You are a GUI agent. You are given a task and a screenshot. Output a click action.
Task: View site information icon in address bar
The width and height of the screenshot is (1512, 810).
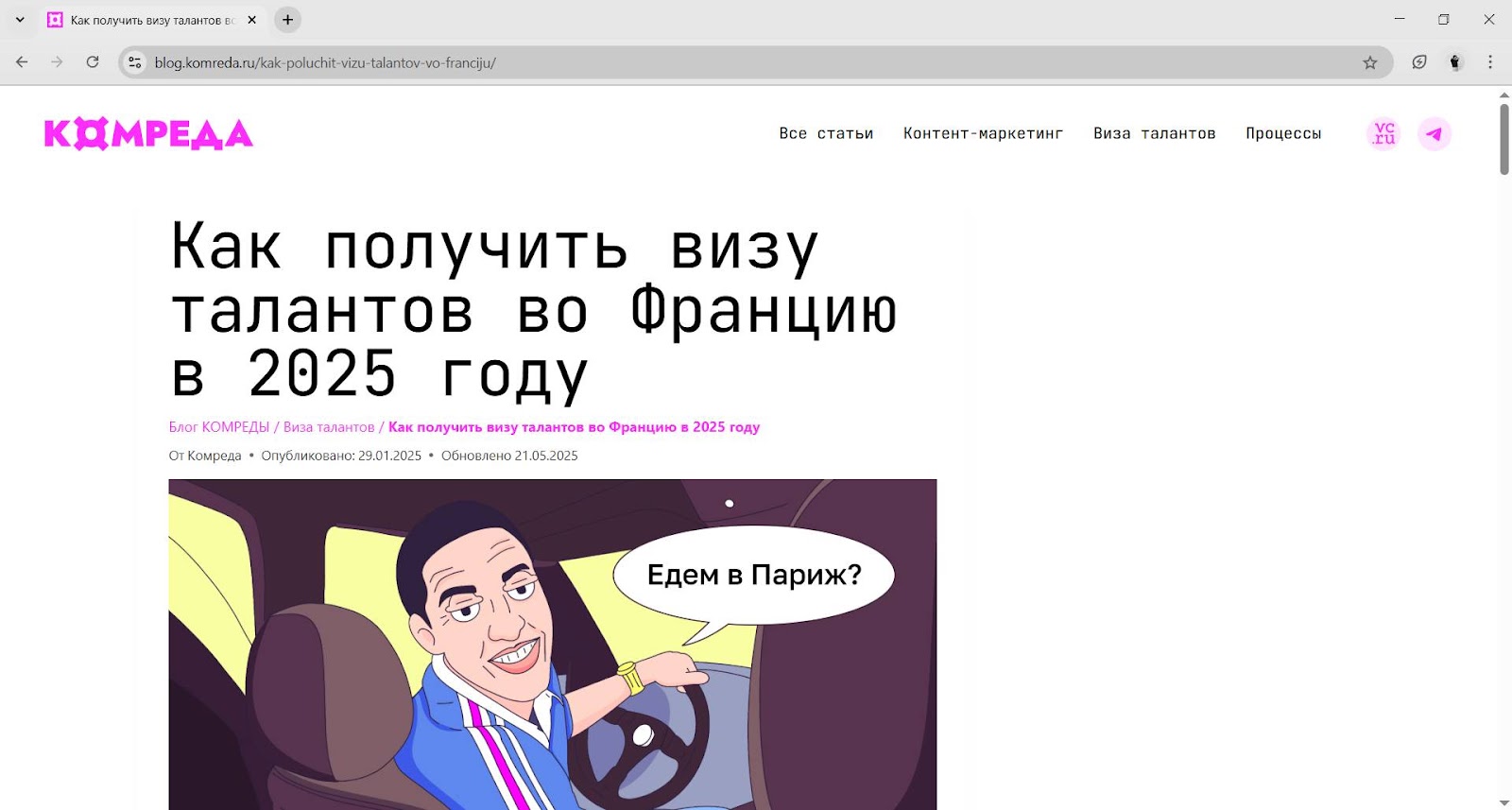135,62
